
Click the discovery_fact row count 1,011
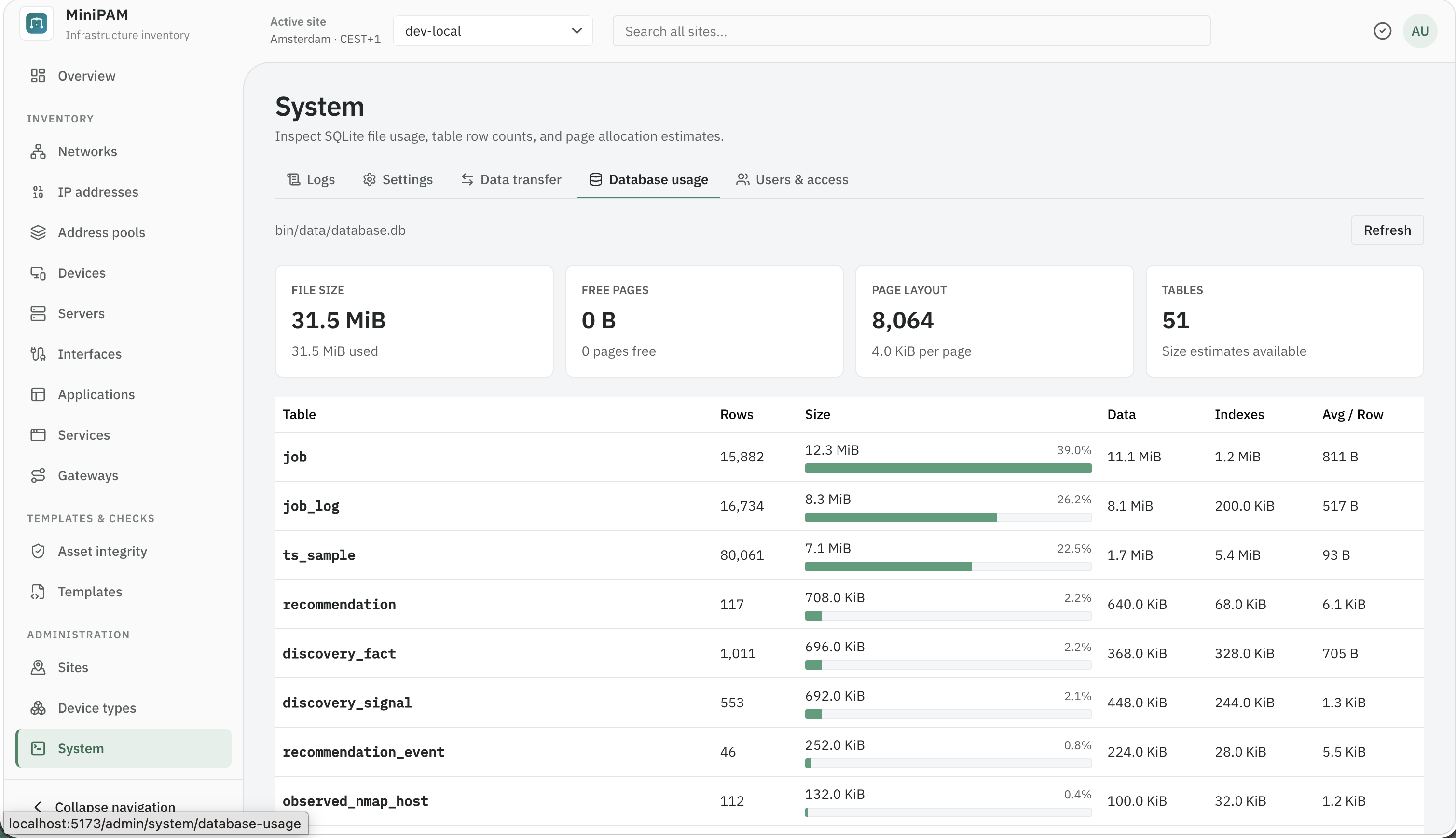tap(738, 654)
